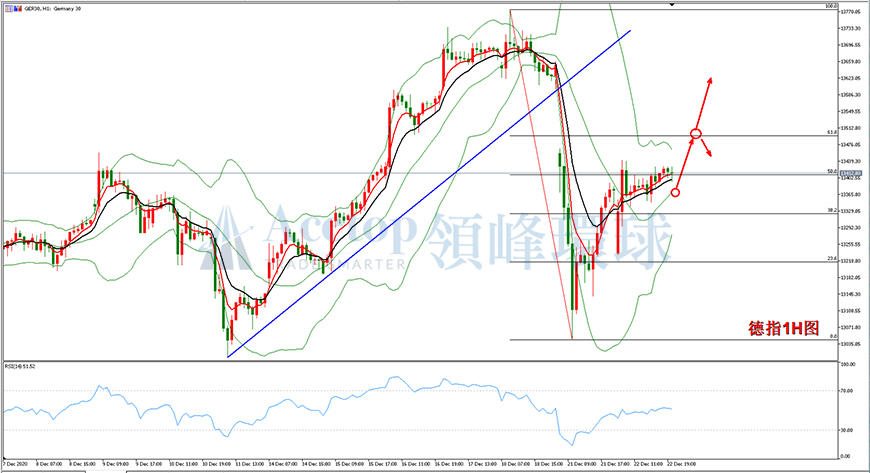Click the 21 Dec 09:00 time label
Image resolution: width=870 pixels, height=473 pixels.
(x=582, y=464)
